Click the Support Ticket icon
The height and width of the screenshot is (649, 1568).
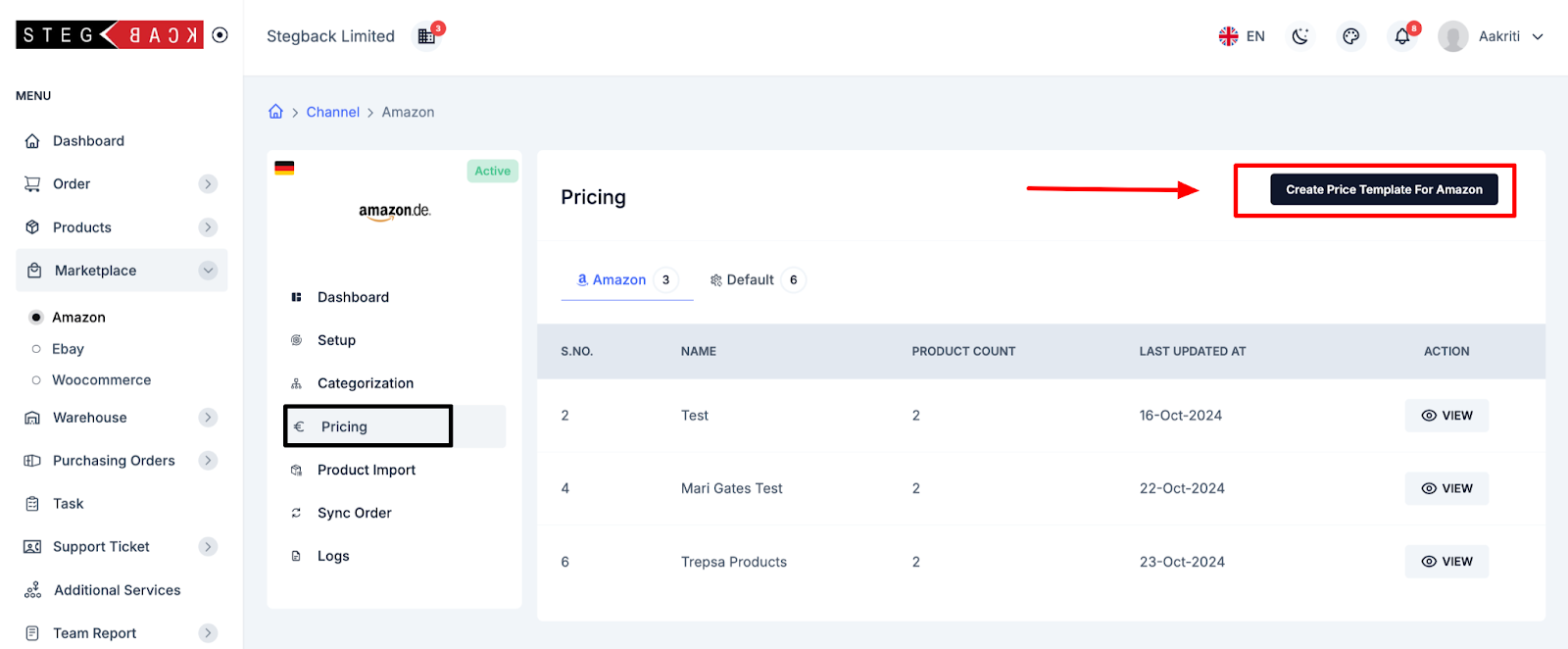tap(32, 547)
